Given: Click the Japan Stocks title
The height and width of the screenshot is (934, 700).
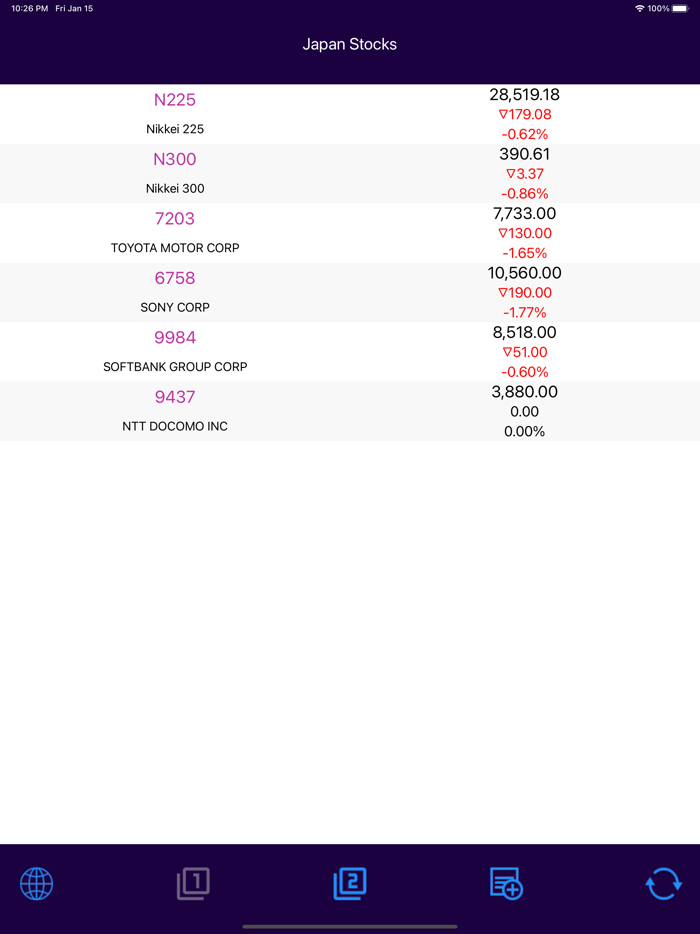Looking at the screenshot, I should pyautogui.click(x=350, y=44).
